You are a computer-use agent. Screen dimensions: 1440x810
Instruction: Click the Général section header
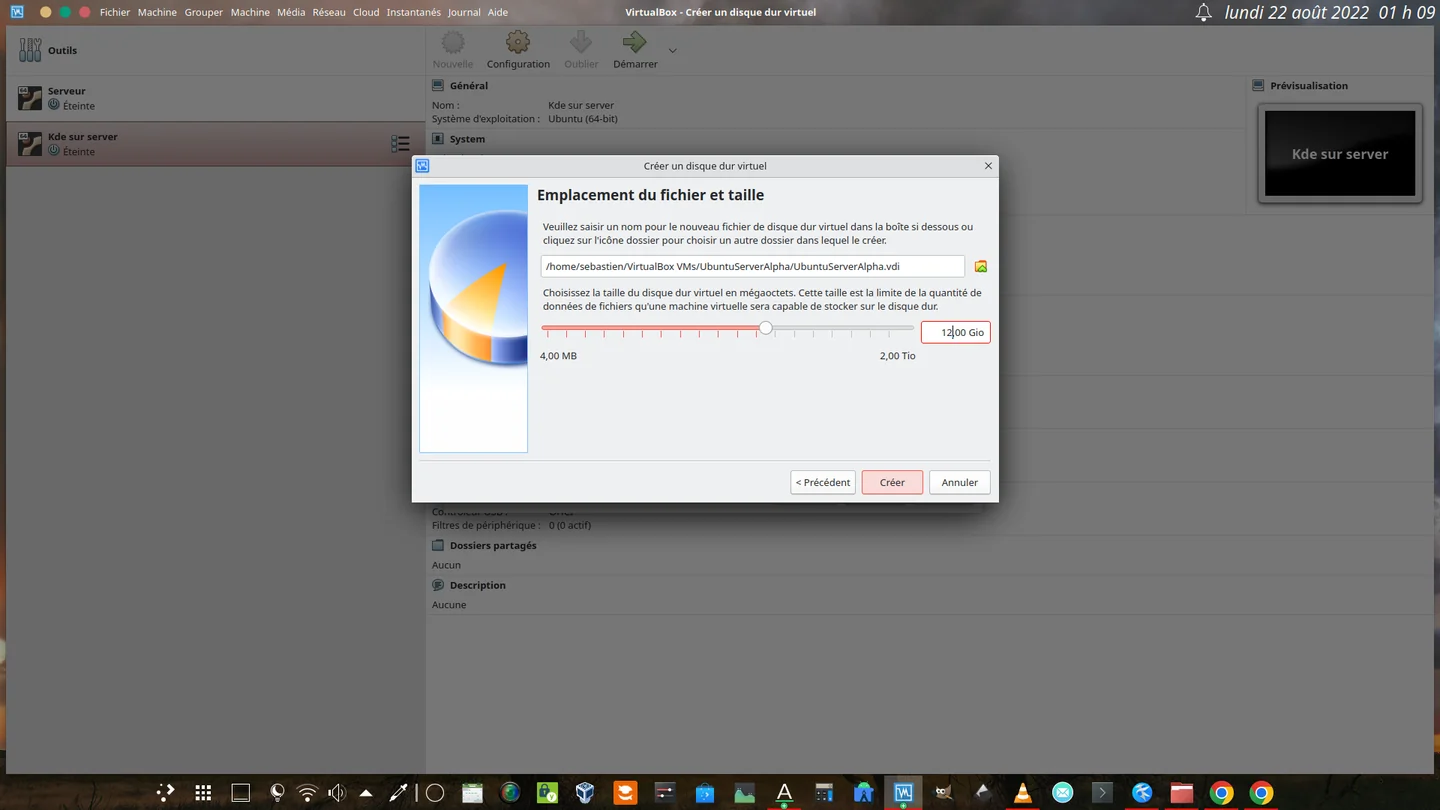(468, 86)
